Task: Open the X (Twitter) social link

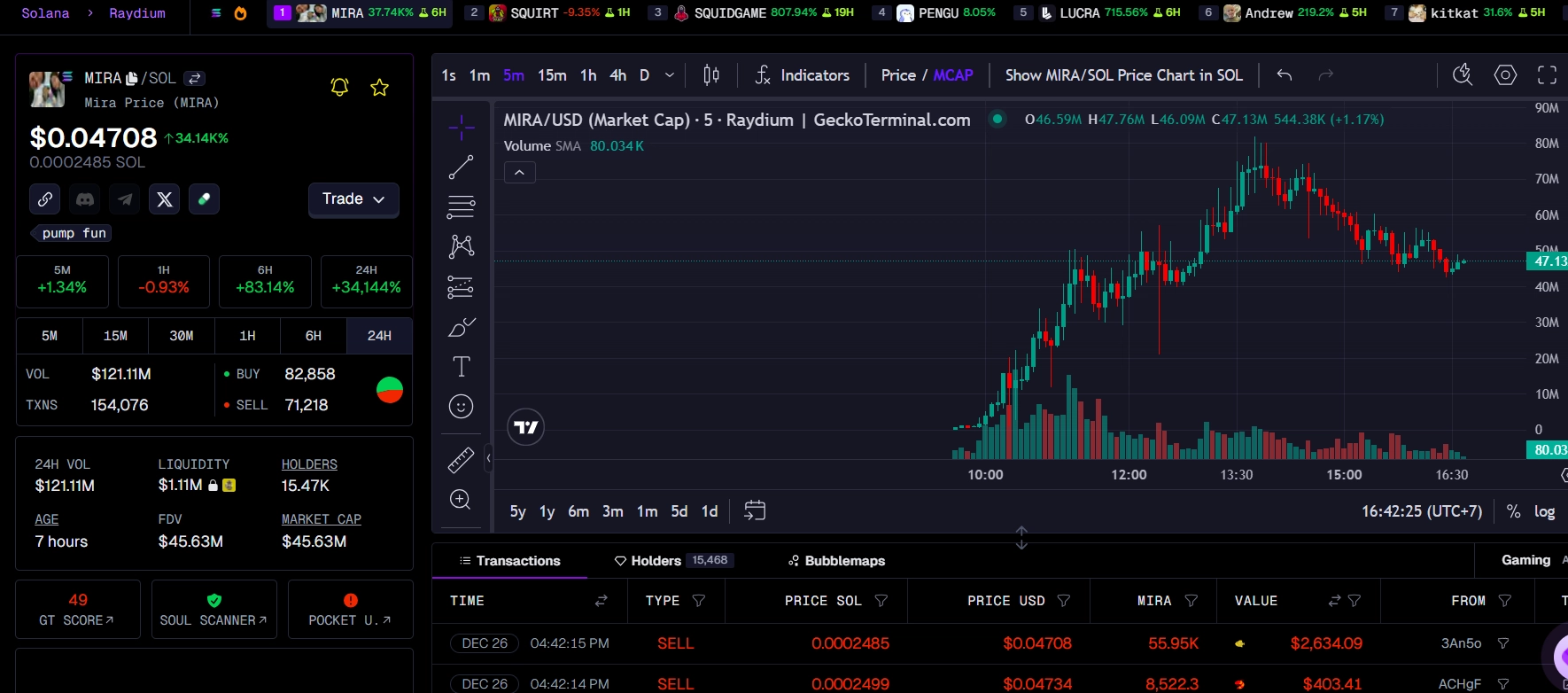Action: [165, 199]
